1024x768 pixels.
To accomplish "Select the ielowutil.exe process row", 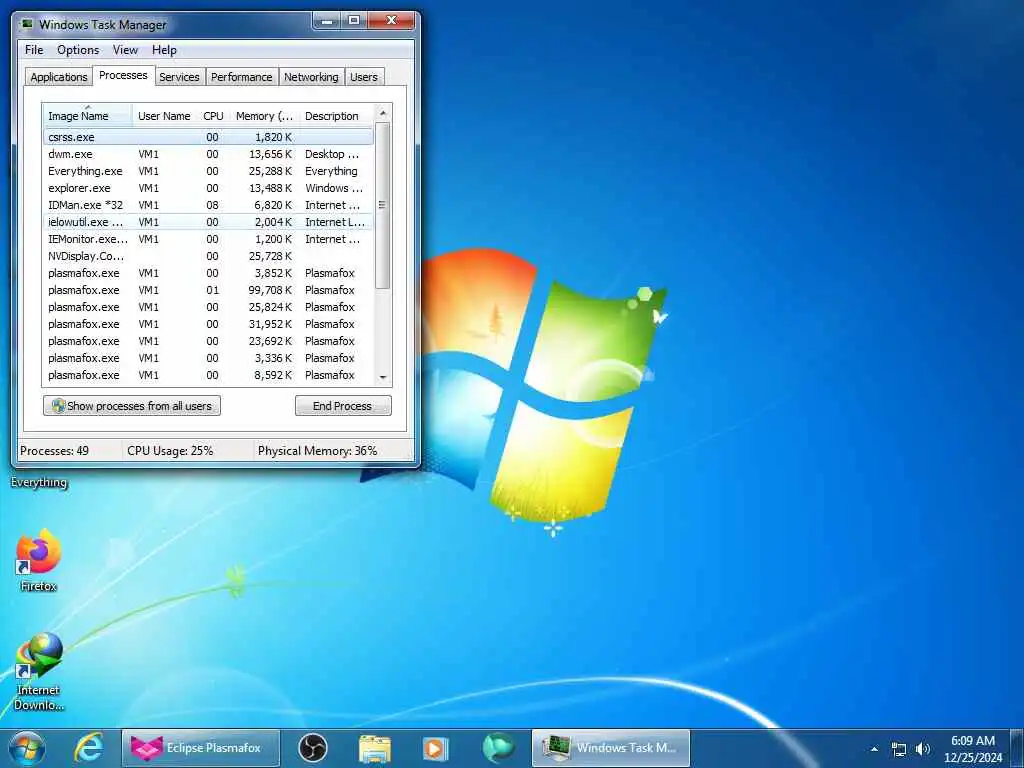I will tap(208, 222).
